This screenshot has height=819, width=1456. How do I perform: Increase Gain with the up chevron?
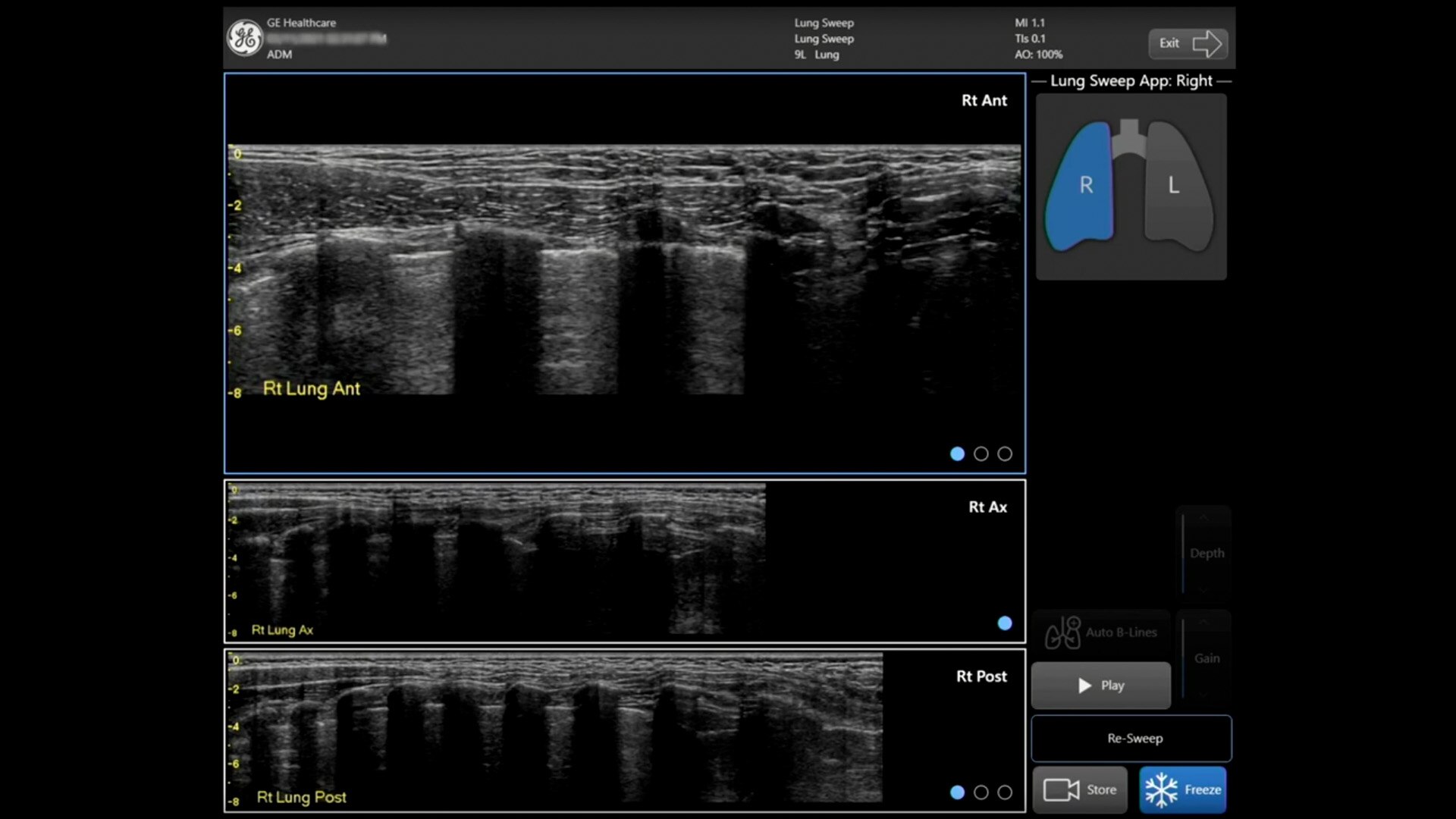pos(1203,623)
